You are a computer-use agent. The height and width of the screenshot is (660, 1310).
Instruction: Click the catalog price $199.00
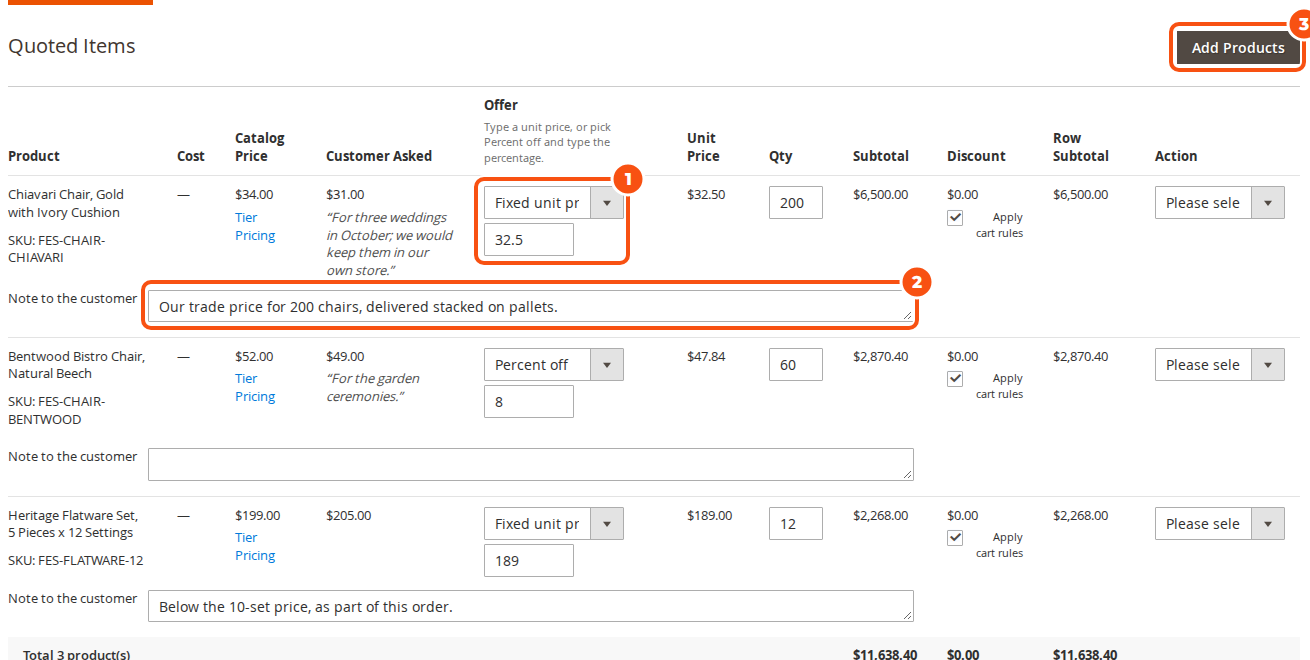tap(258, 516)
